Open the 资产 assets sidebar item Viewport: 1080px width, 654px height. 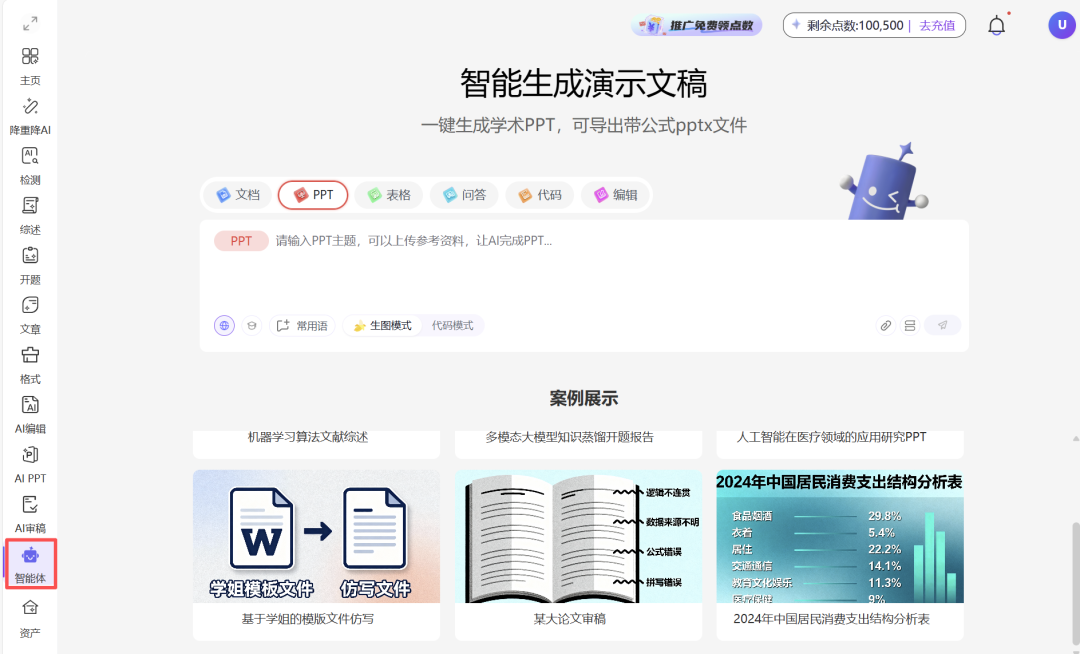(x=30, y=618)
